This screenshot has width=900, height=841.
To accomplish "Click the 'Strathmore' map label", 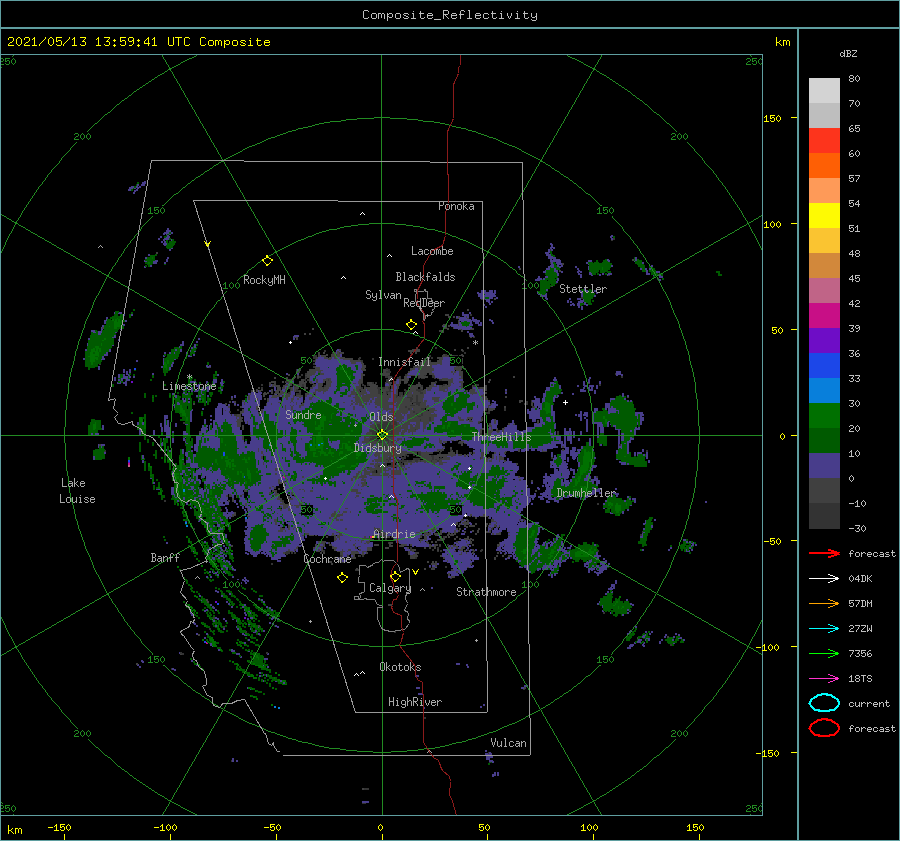I will 486,592.
